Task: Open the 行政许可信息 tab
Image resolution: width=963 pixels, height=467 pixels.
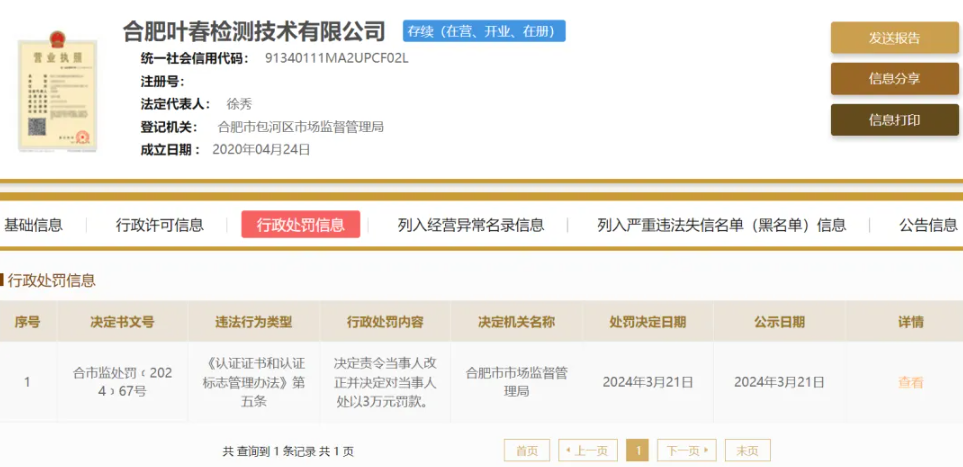Action: point(160,225)
